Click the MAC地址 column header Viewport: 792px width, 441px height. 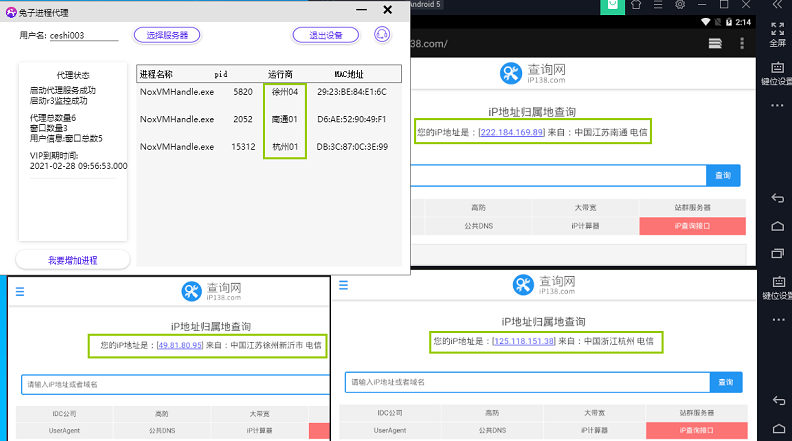tap(349, 74)
